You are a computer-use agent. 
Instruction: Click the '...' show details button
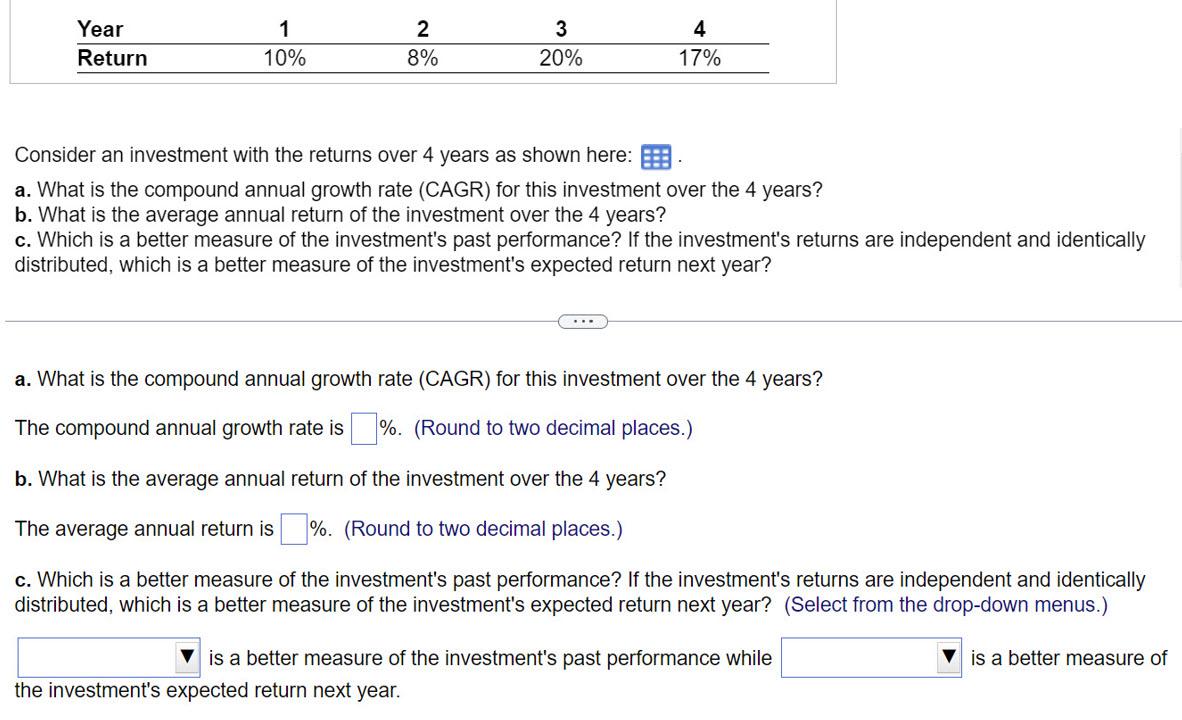click(583, 321)
